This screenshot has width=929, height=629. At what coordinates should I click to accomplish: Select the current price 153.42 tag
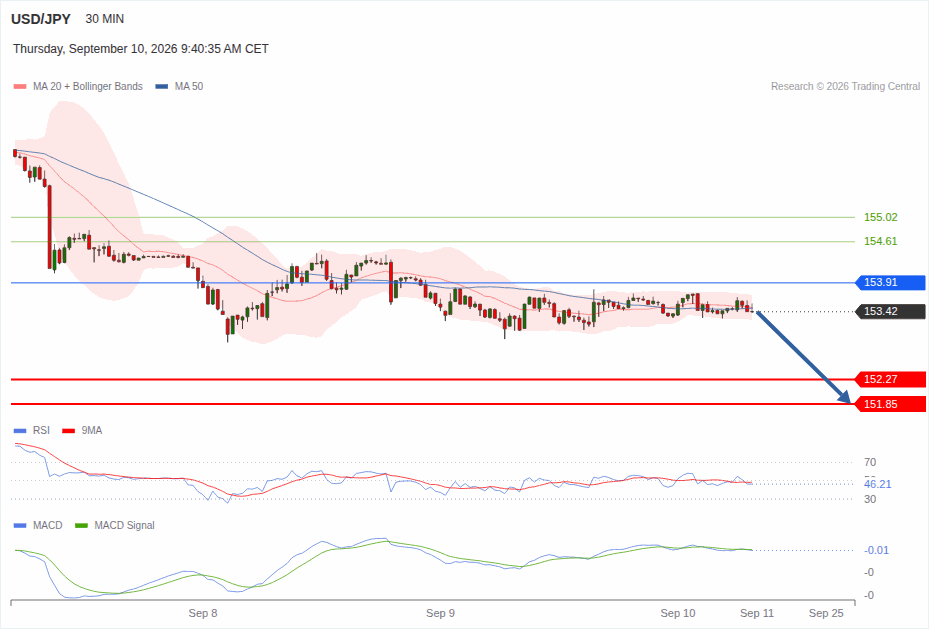890,311
